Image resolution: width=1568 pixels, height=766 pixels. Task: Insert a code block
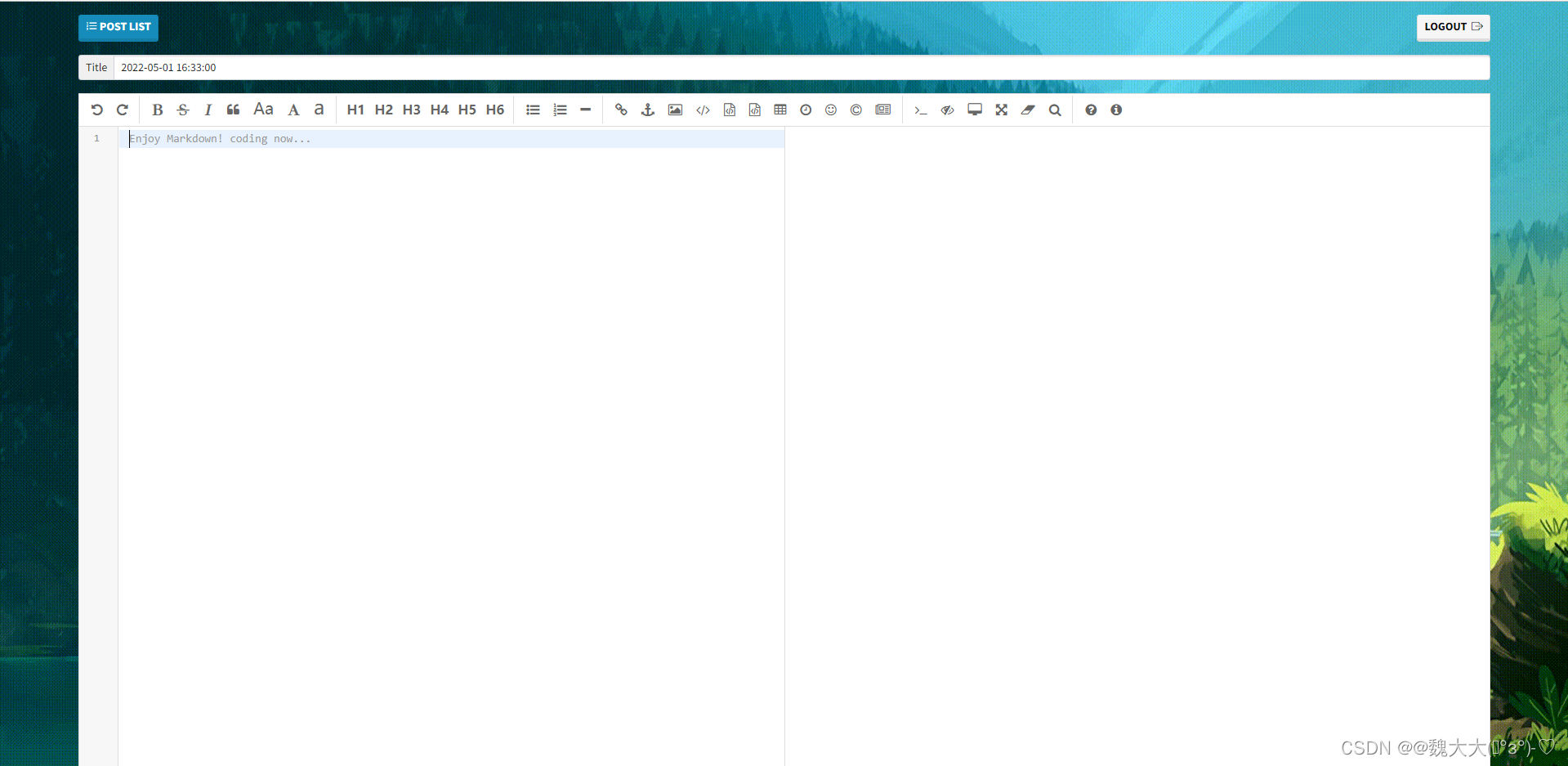pos(755,110)
